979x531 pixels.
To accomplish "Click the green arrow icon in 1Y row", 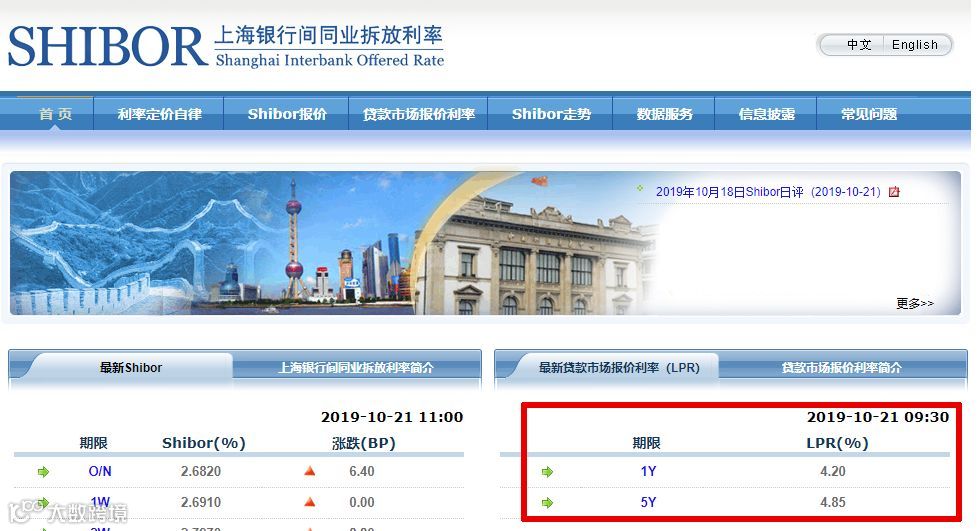I will 548,472.
